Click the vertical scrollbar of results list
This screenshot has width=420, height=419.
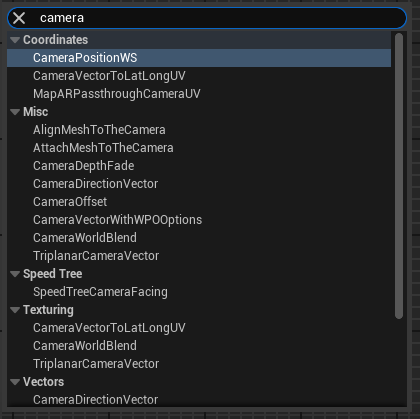(399, 176)
